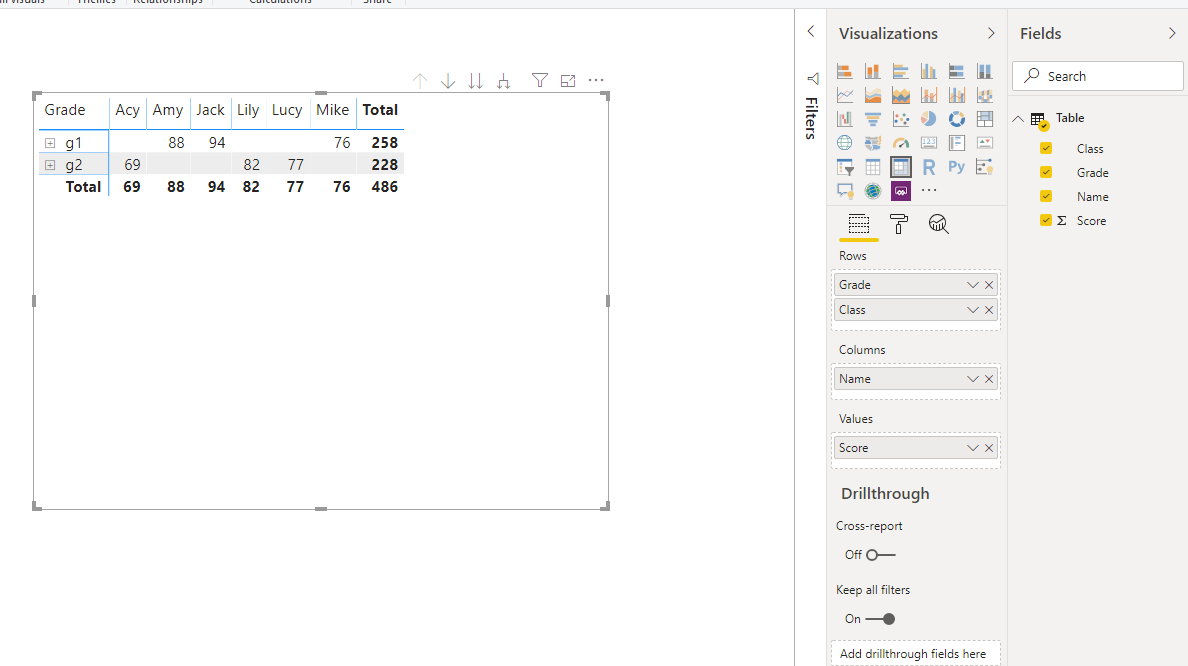Select the gauge visual
The width and height of the screenshot is (1188, 666).
[x=901, y=143]
